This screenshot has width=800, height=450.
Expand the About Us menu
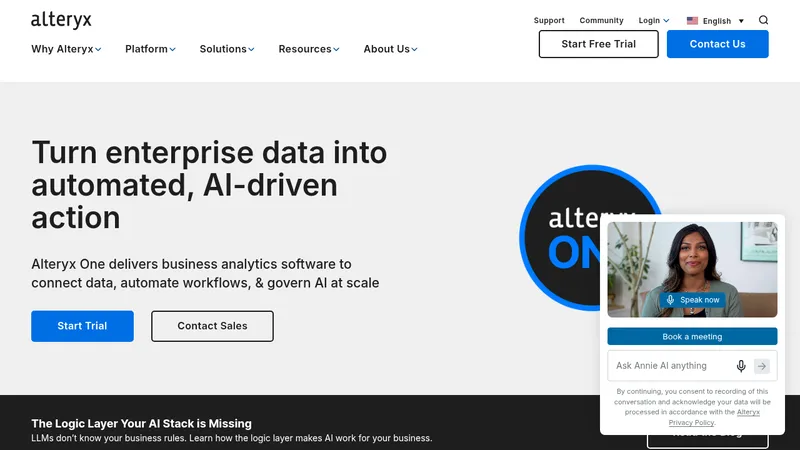click(390, 49)
